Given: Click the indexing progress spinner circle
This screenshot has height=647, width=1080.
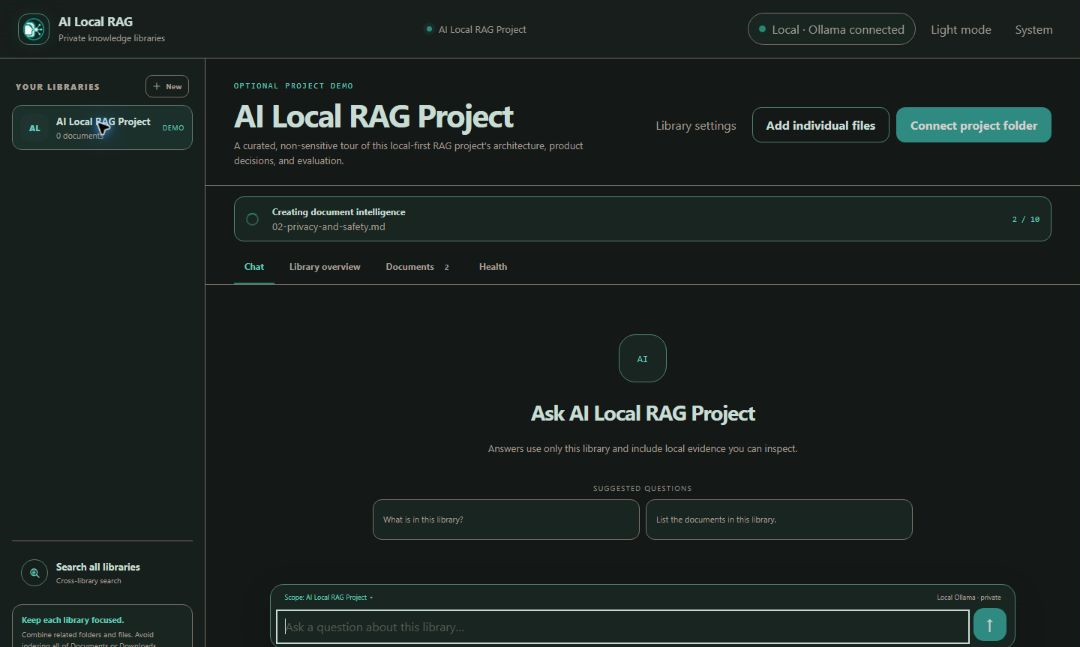Looking at the screenshot, I should (x=252, y=219).
